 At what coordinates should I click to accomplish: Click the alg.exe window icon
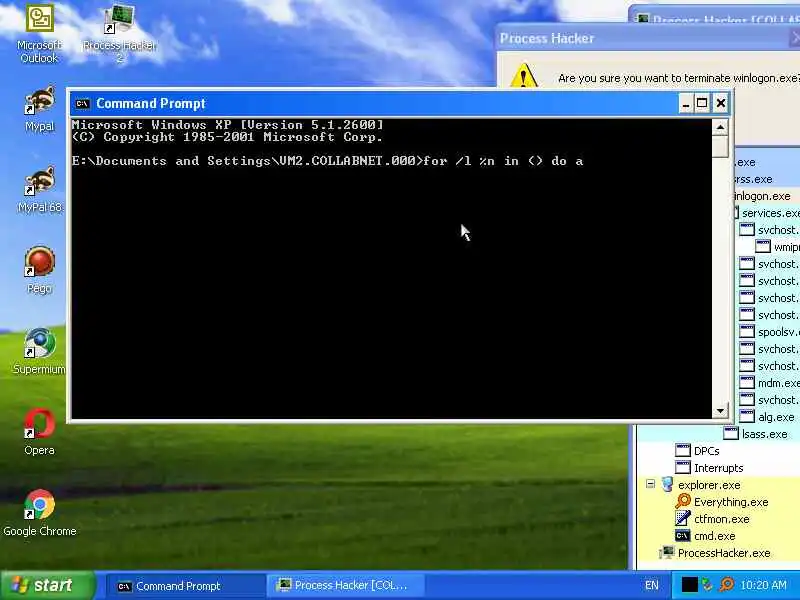(x=747, y=416)
